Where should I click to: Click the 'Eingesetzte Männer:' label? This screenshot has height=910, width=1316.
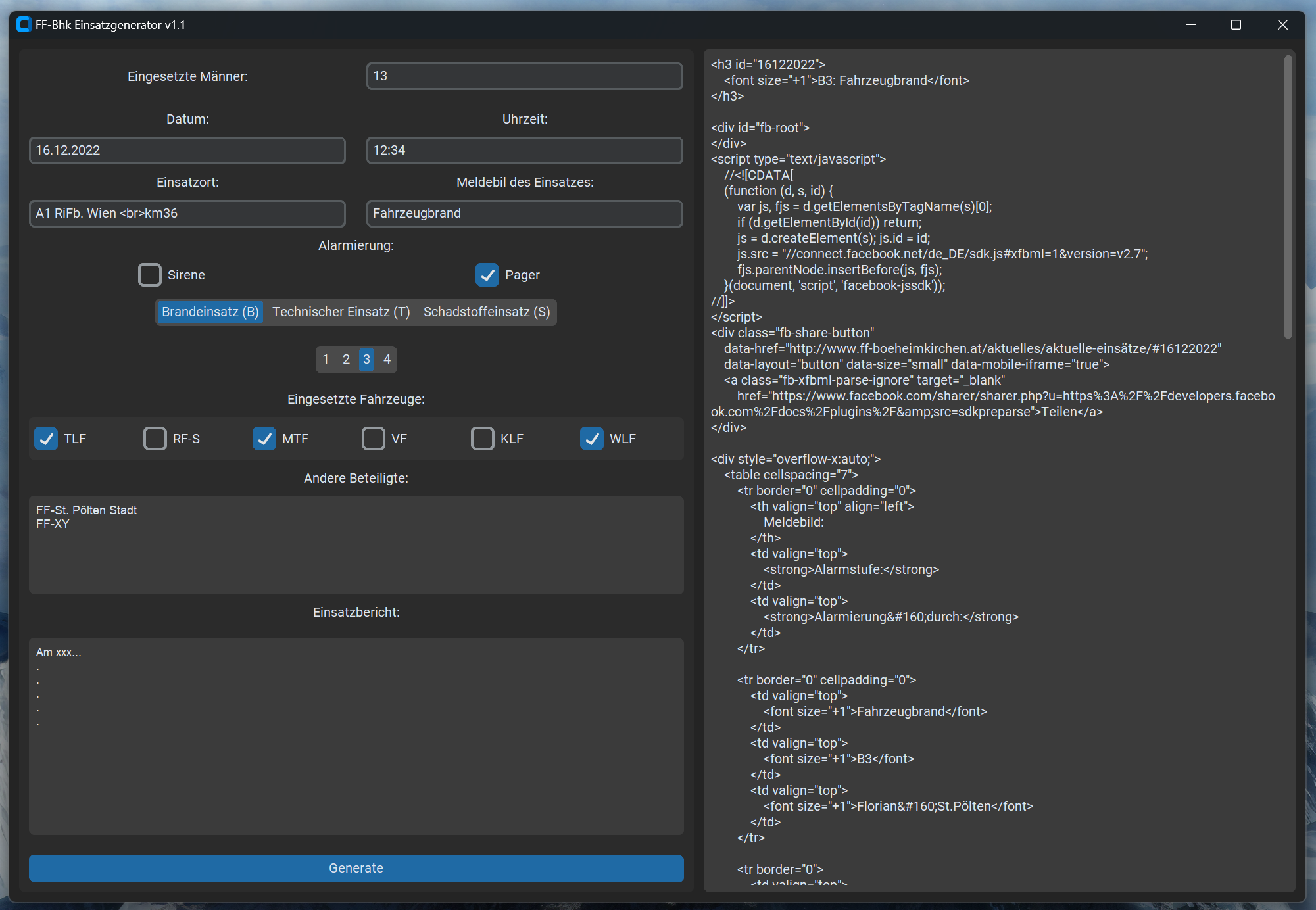[187, 77]
